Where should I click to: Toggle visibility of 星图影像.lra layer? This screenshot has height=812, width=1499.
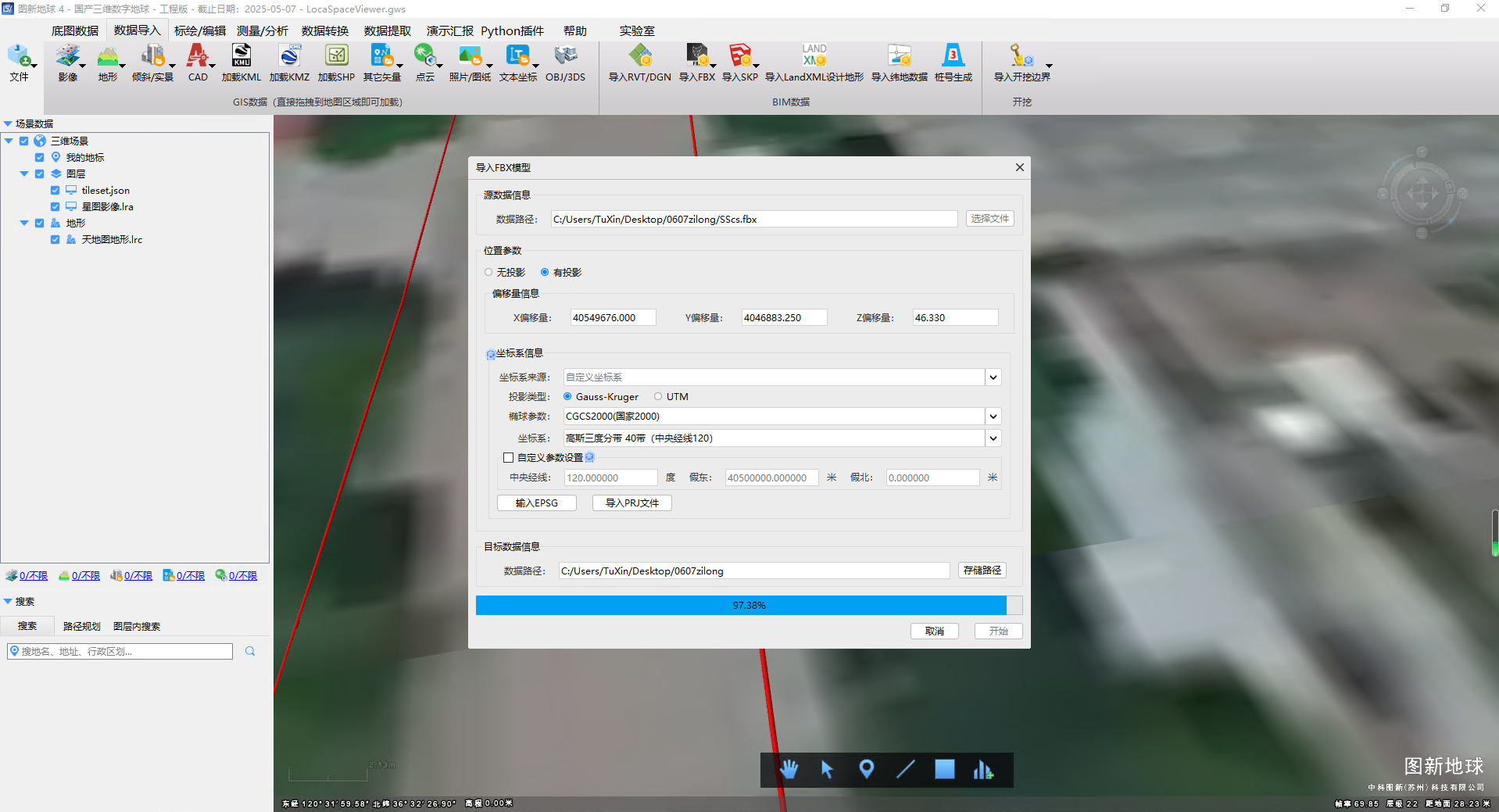(55, 206)
